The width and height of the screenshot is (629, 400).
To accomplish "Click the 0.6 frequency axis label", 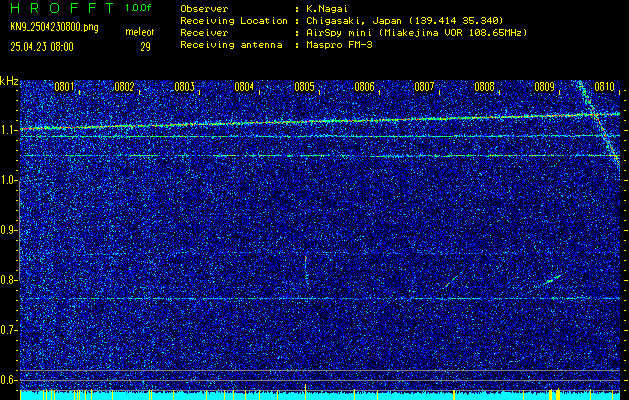I will 8,380.
